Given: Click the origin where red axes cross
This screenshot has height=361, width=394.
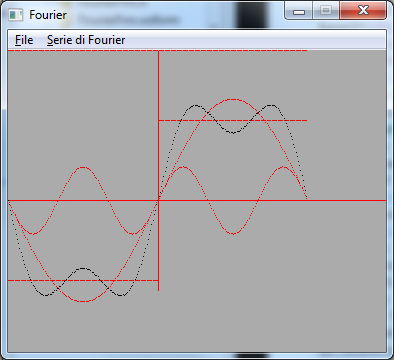Looking at the screenshot, I should [158, 200].
